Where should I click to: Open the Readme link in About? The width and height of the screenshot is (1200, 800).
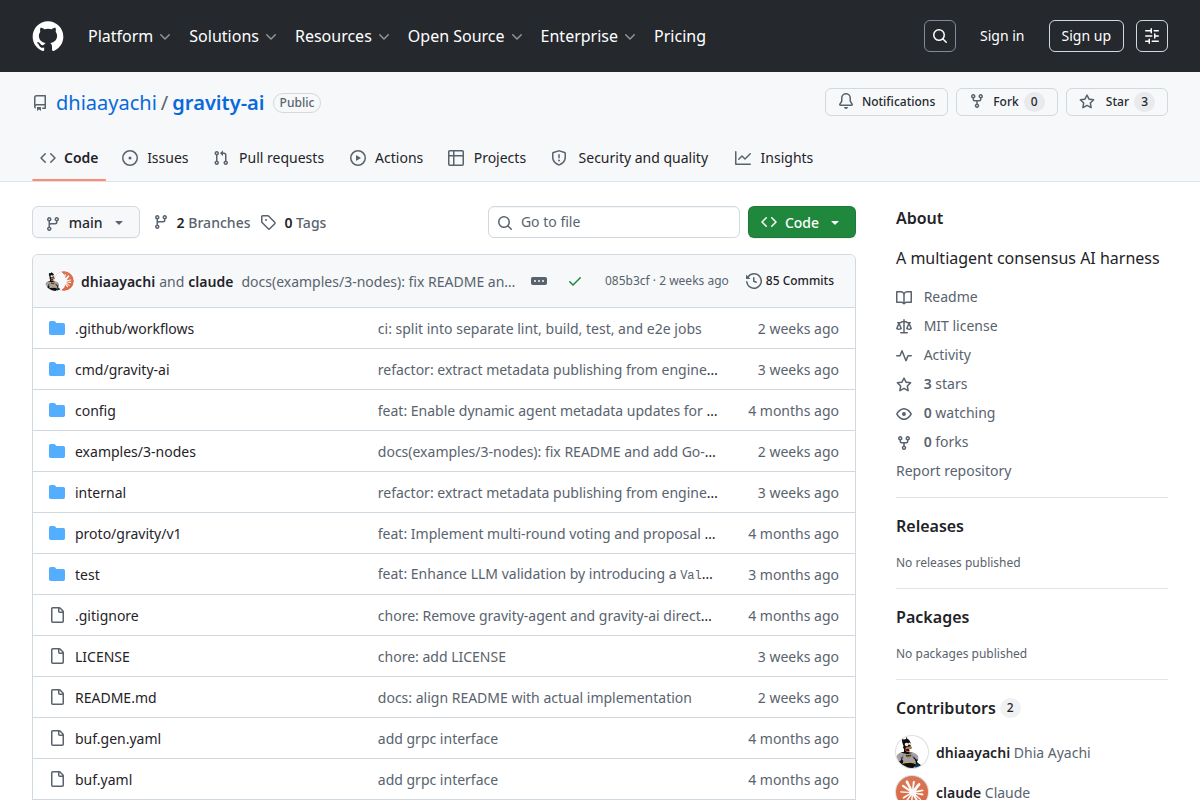click(x=937, y=297)
